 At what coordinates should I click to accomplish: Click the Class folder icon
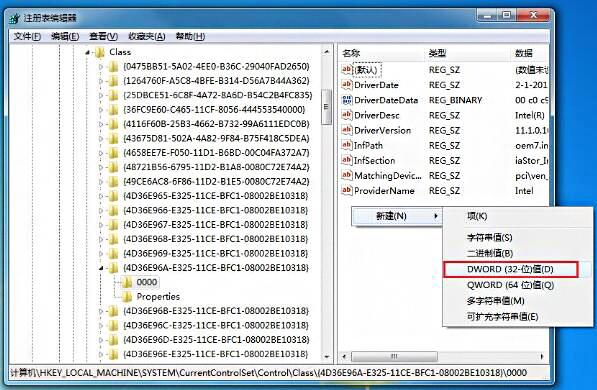point(100,52)
